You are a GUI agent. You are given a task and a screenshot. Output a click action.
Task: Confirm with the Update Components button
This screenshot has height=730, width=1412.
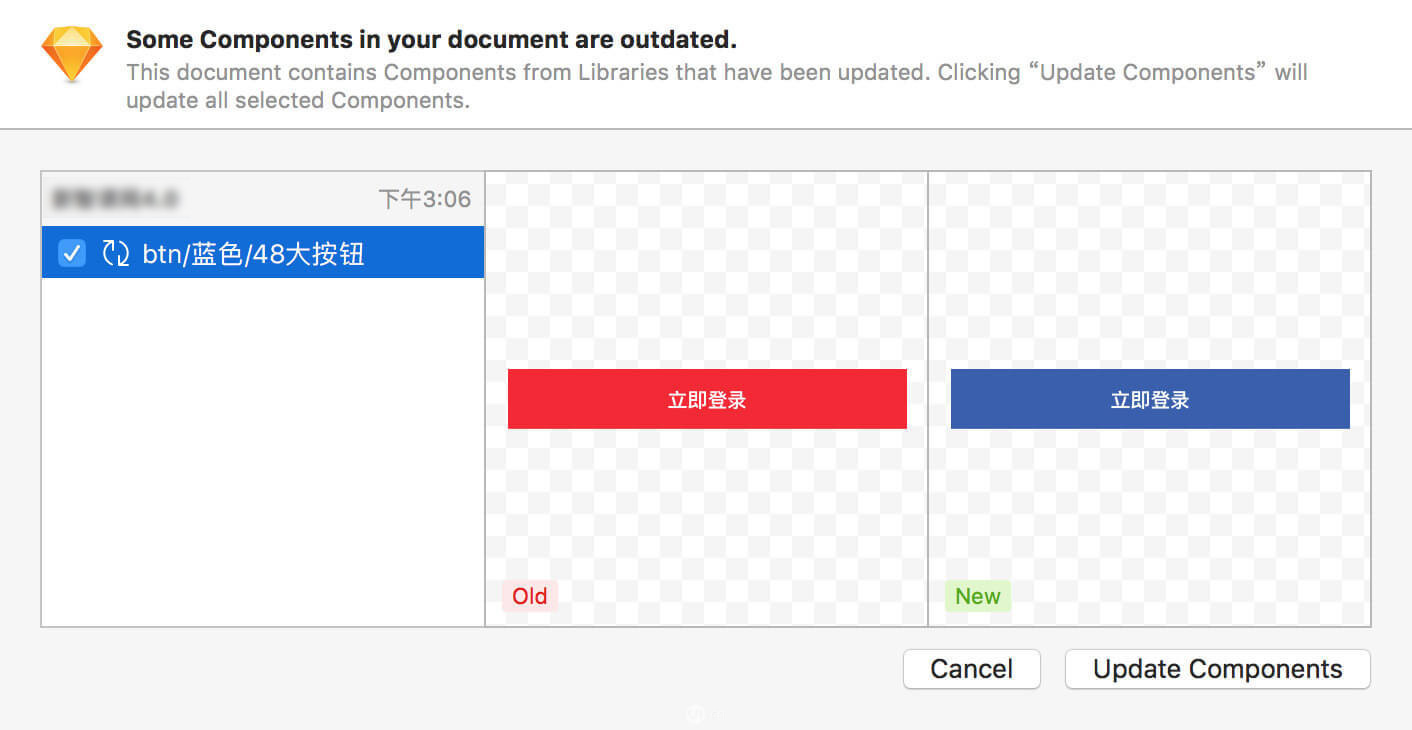click(1218, 669)
